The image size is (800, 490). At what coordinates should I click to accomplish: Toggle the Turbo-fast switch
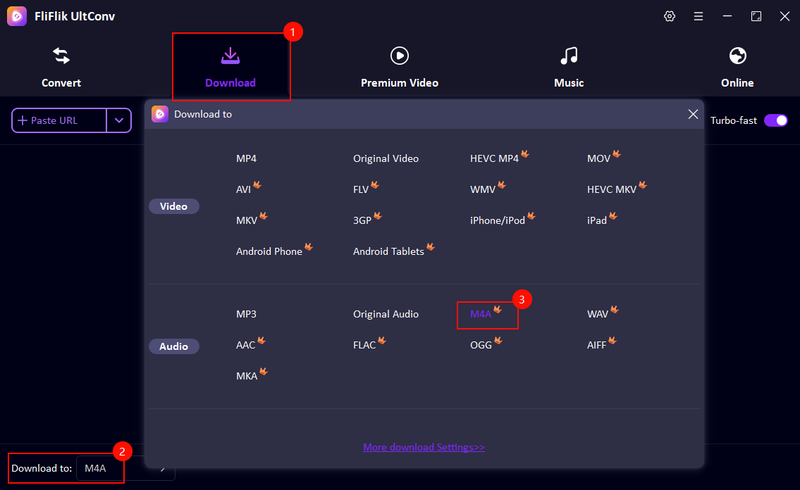(x=776, y=120)
